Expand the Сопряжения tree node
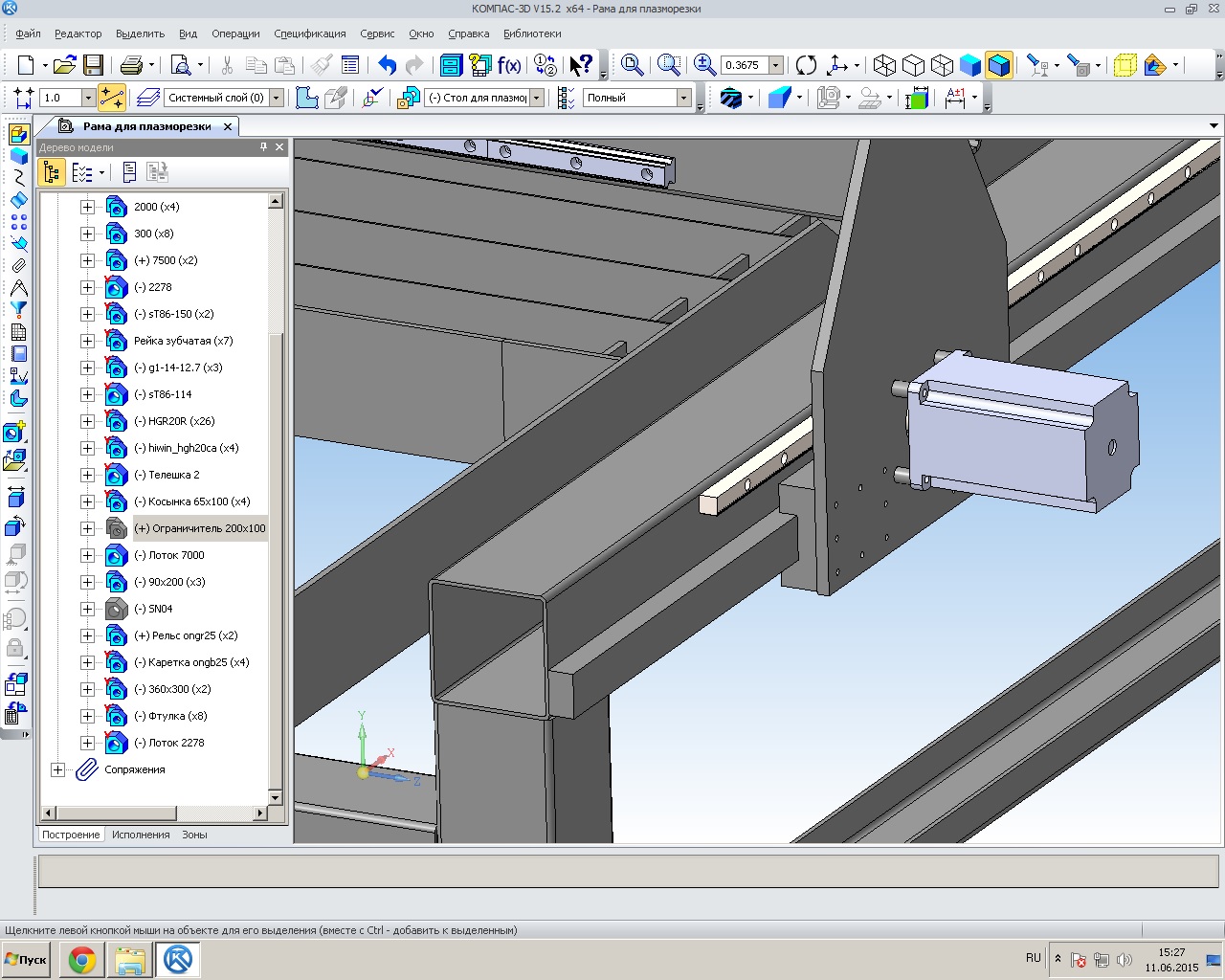Image resolution: width=1225 pixels, height=980 pixels. coord(58,769)
